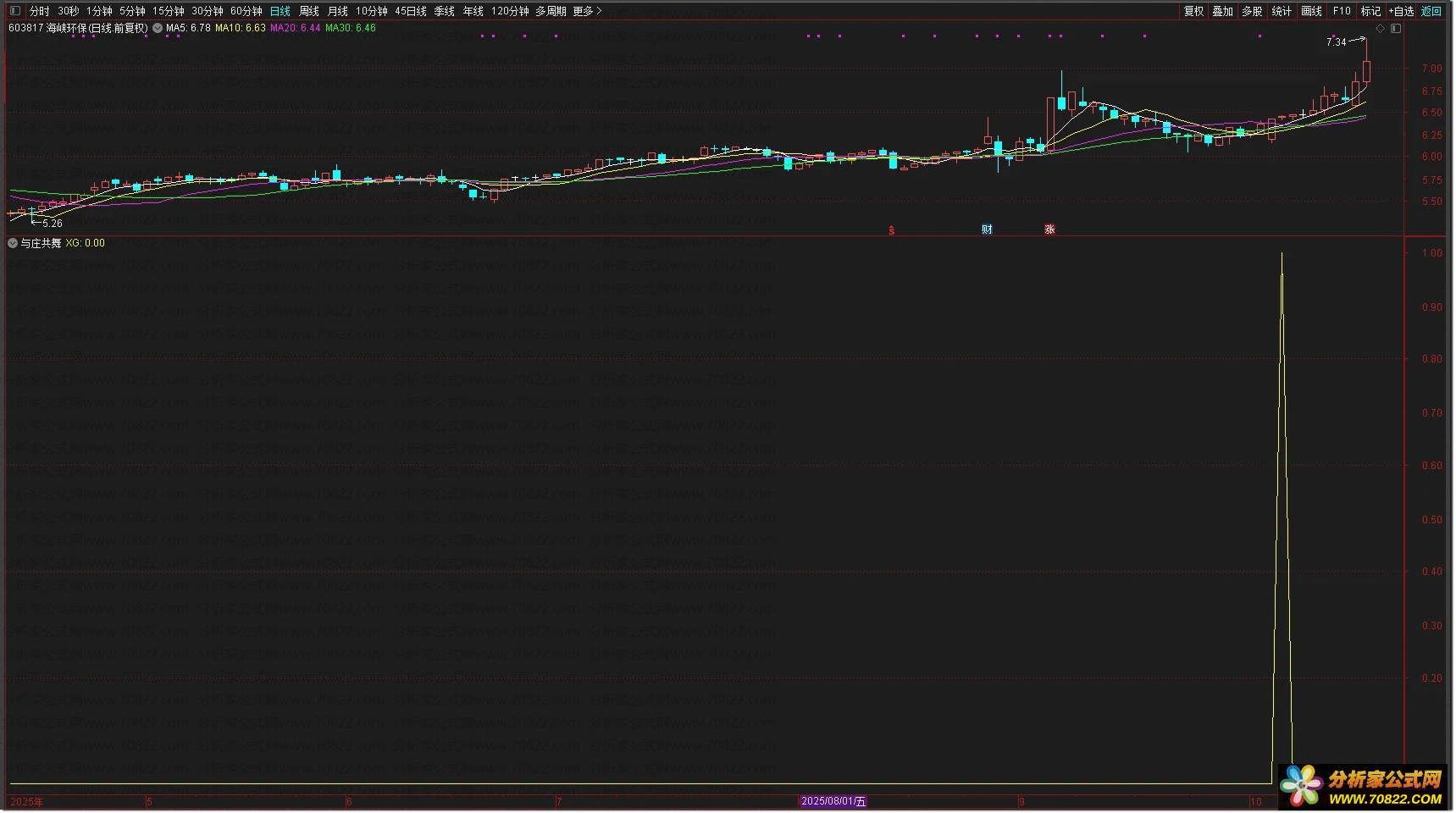Select the 45日线 period tab
This screenshot has height=813, width=1456.
[x=411, y=11]
